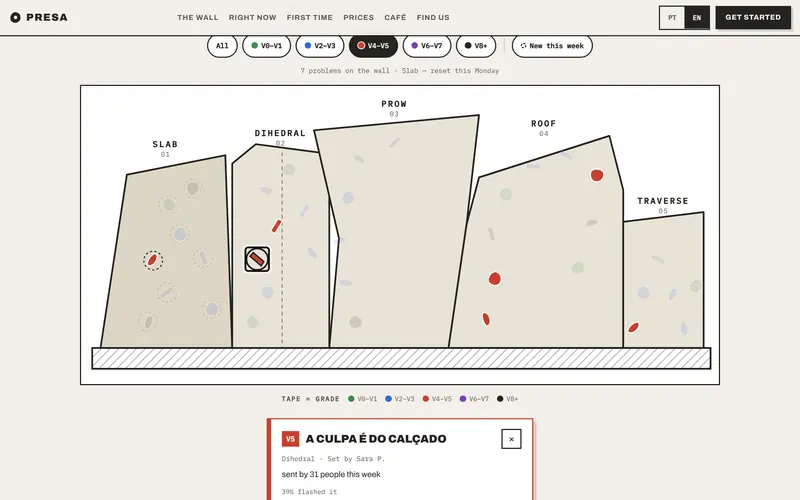Click the green hold on upper-left Roof
This screenshot has width=800, height=500.
[506, 194]
